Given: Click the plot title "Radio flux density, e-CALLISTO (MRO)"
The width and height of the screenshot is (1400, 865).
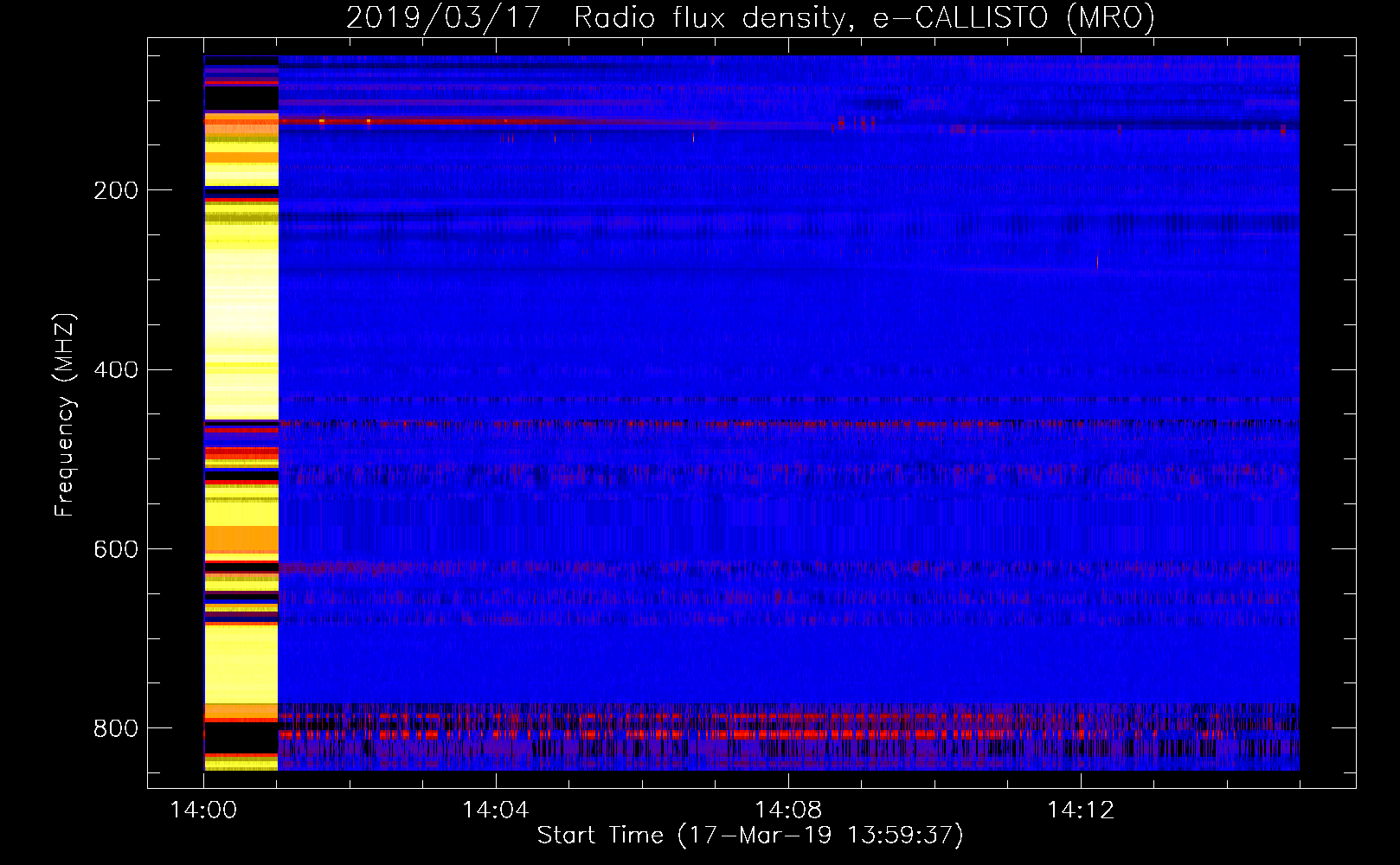Looking at the screenshot, I should click(864, 17).
